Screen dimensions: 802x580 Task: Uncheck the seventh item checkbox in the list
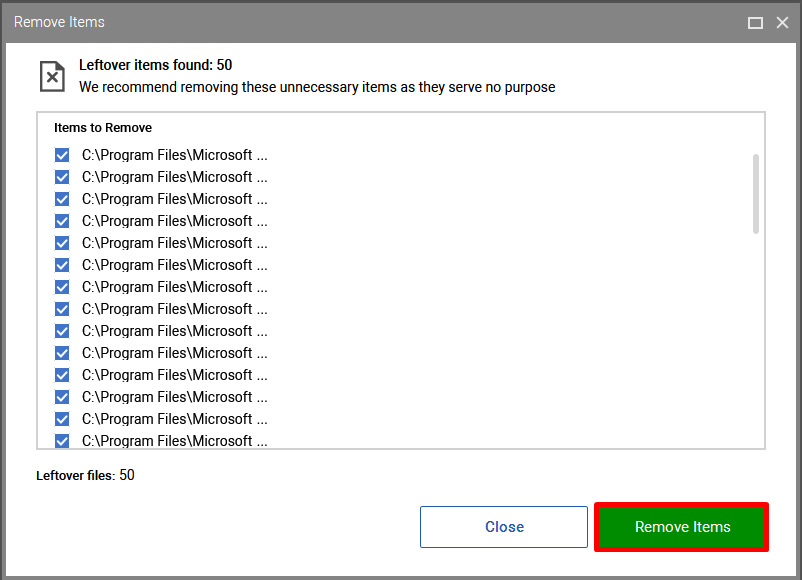62,287
